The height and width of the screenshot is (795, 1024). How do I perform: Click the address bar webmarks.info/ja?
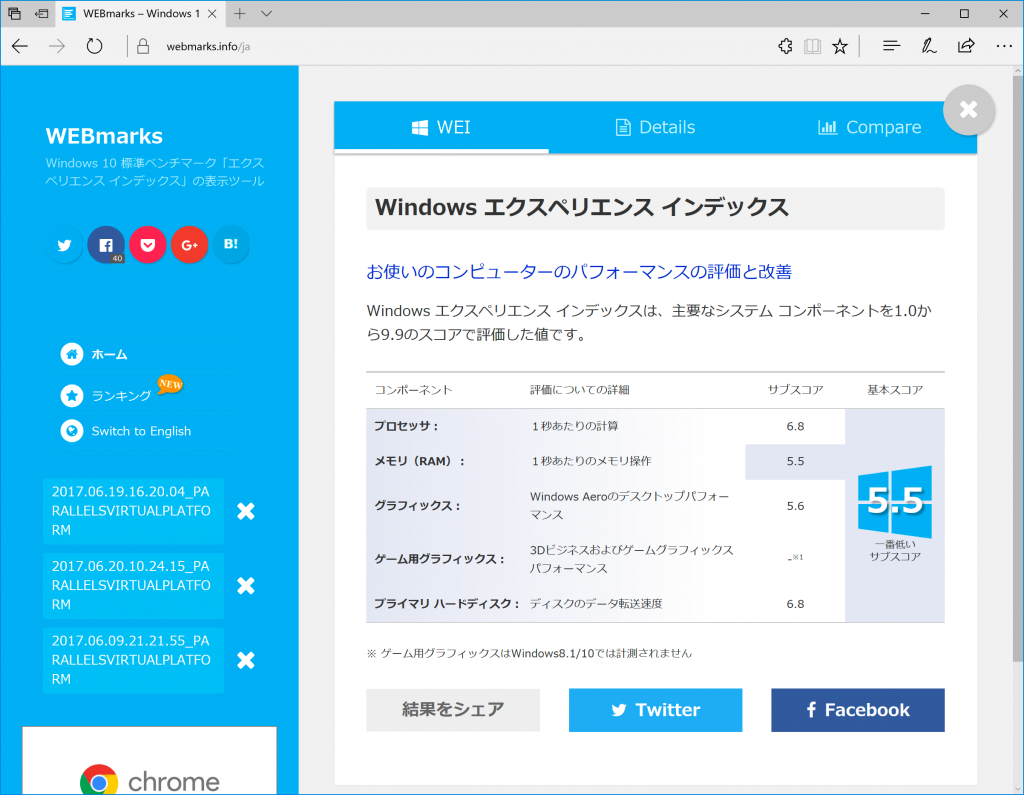point(208,46)
